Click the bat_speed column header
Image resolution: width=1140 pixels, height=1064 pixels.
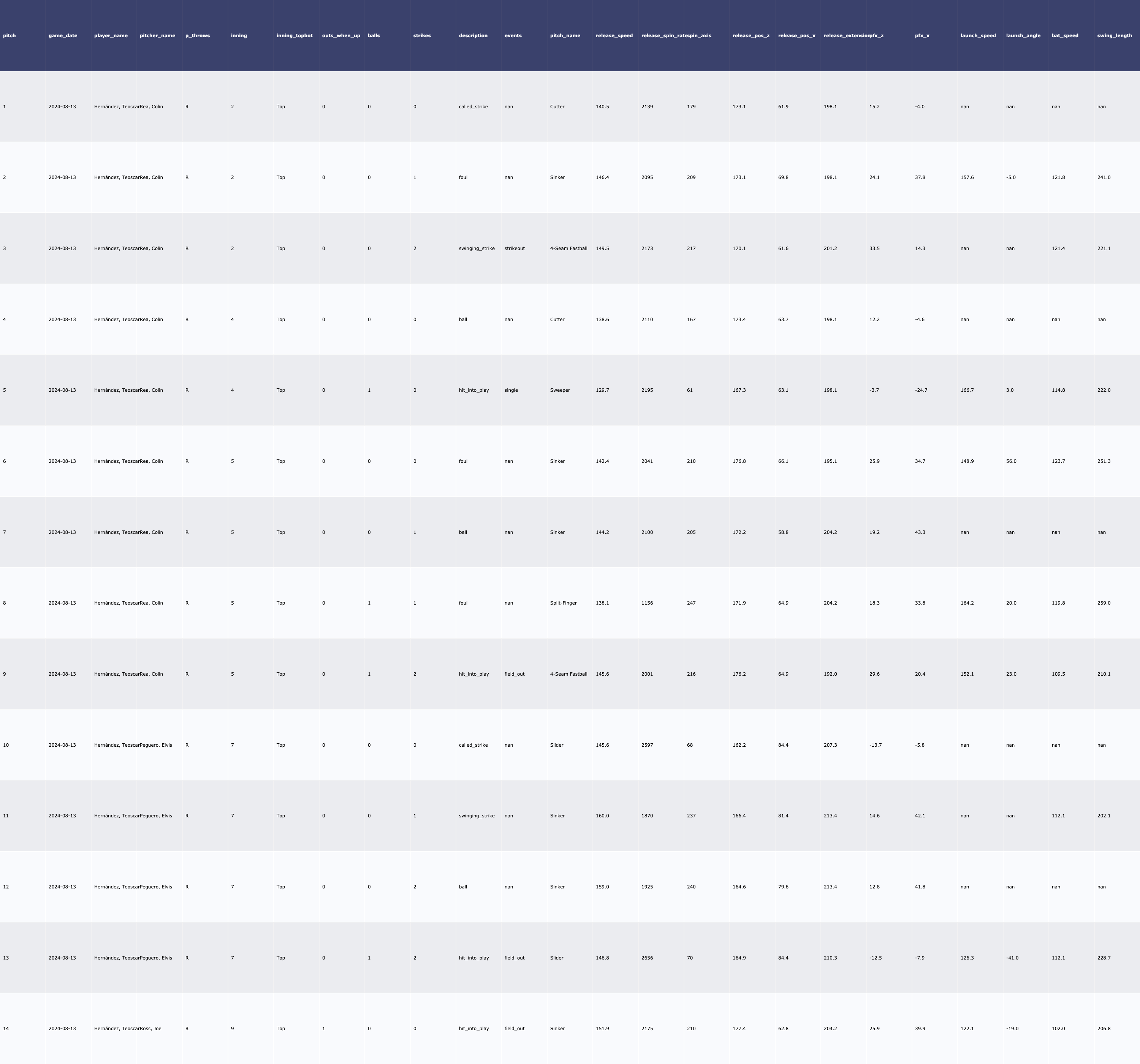pyautogui.click(x=1065, y=36)
